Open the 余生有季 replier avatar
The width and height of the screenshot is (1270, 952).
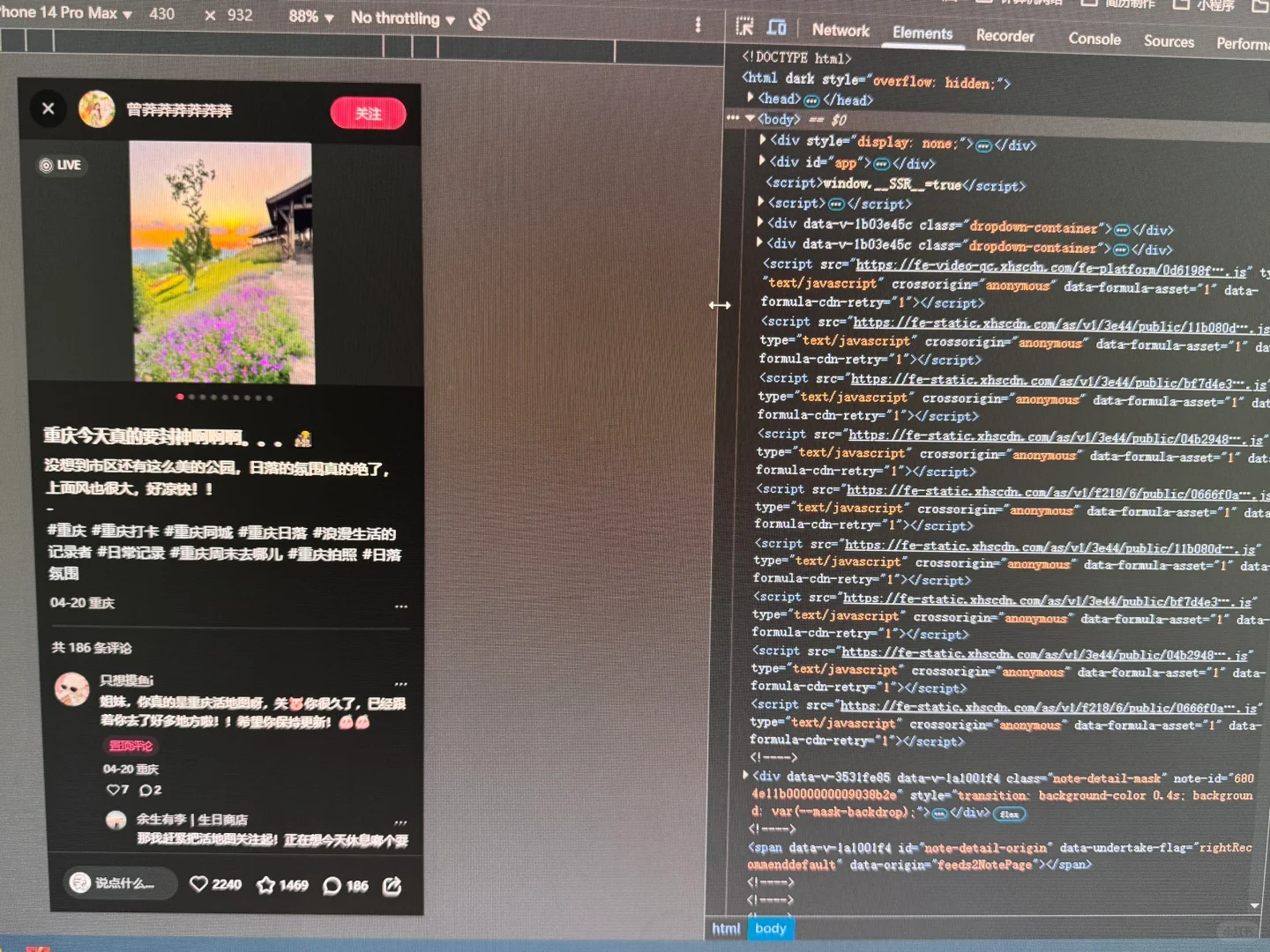point(116,820)
